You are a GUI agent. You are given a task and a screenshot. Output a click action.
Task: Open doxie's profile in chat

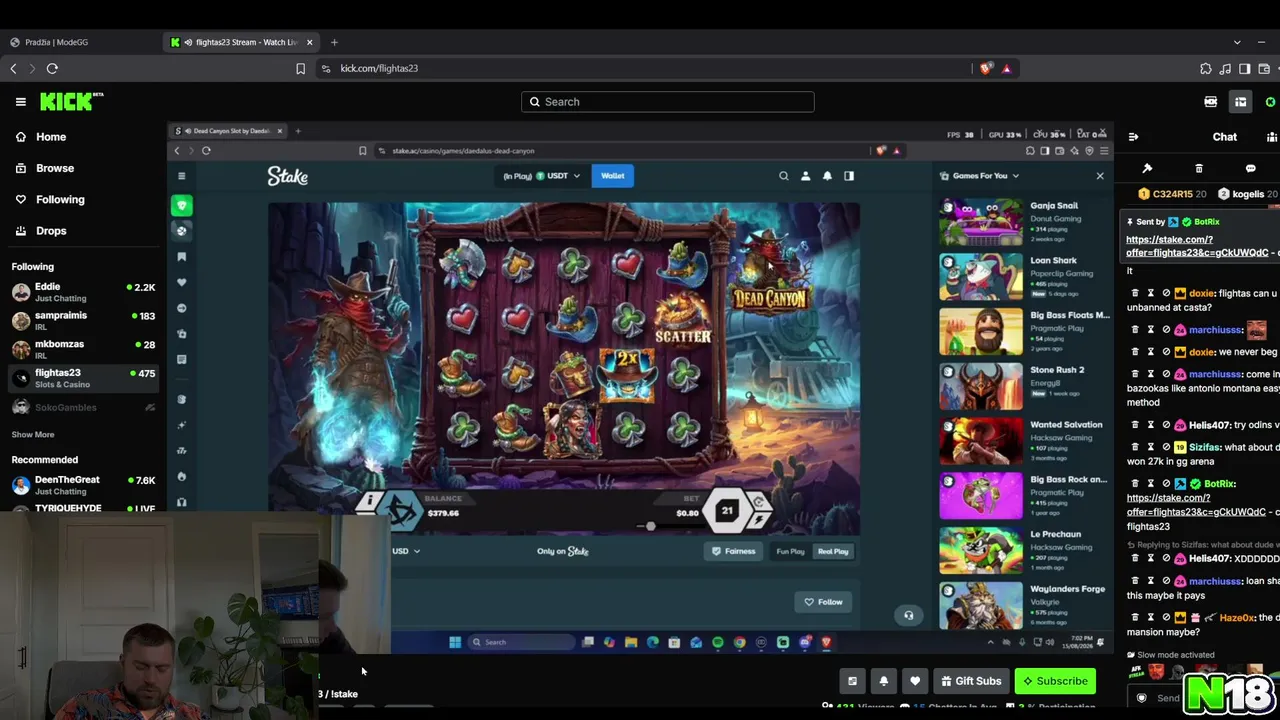coord(1201,293)
